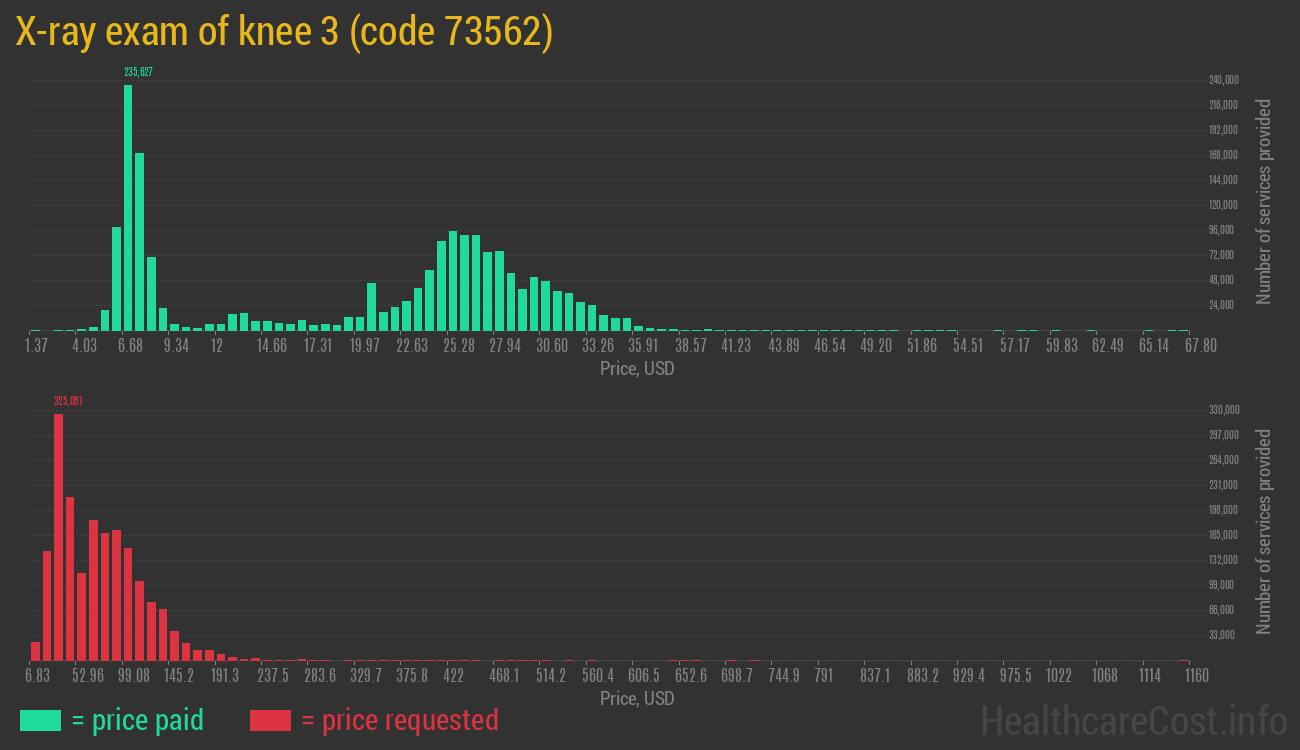Click the 1160 tick on lower price axis

coord(1195,676)
